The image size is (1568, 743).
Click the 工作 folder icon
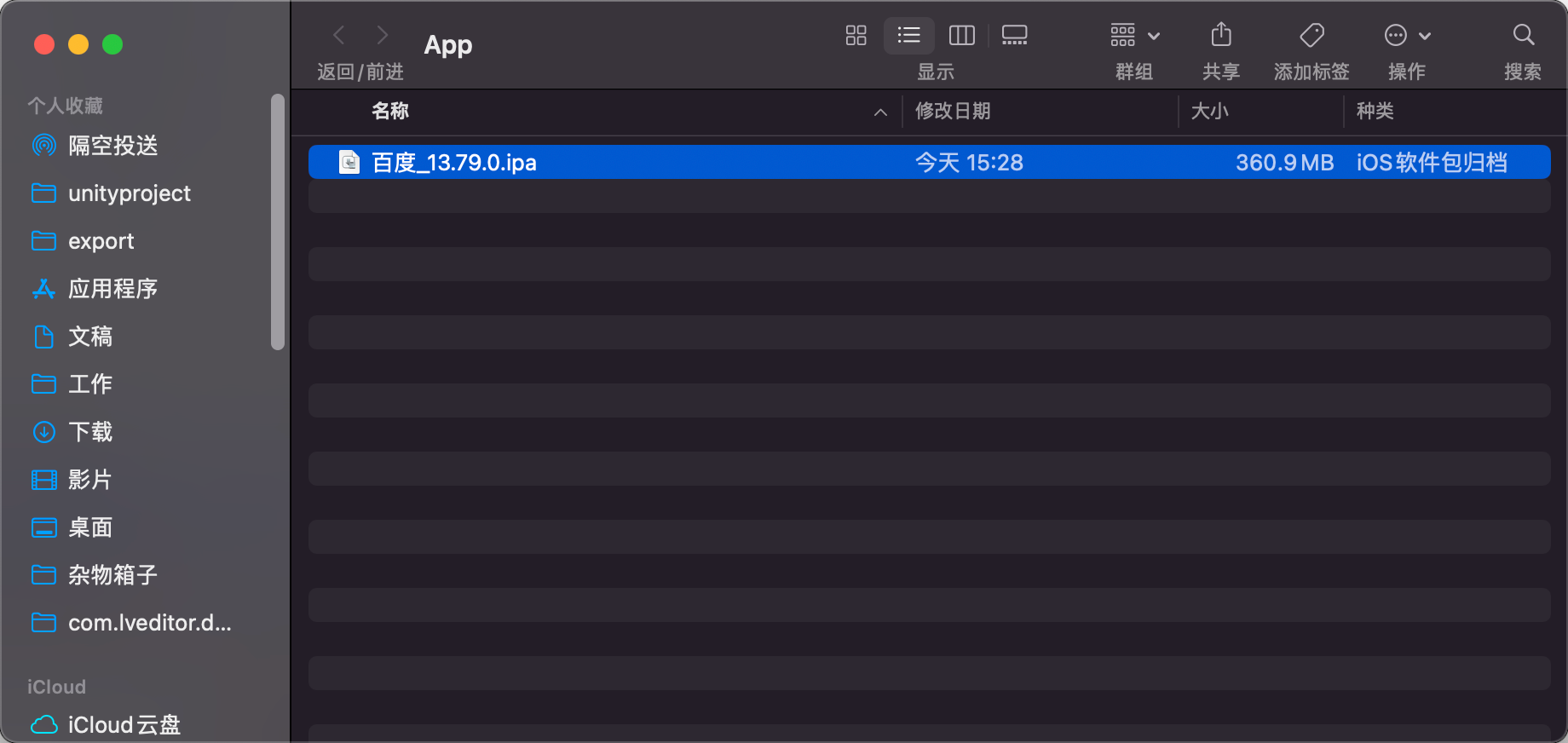(x=44, y=384)
